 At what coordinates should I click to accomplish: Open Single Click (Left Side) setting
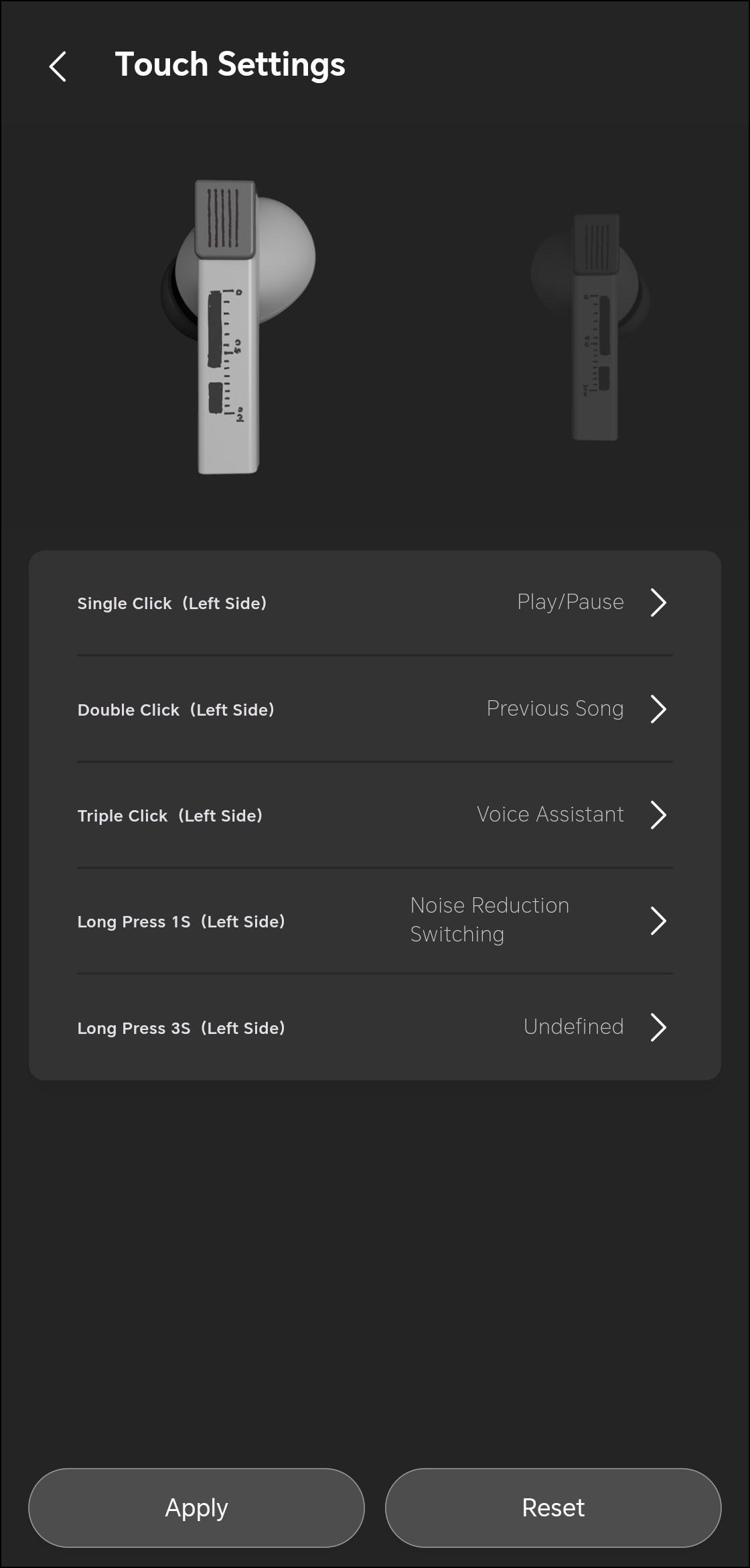pyautogui.click(x=375, y=603)
